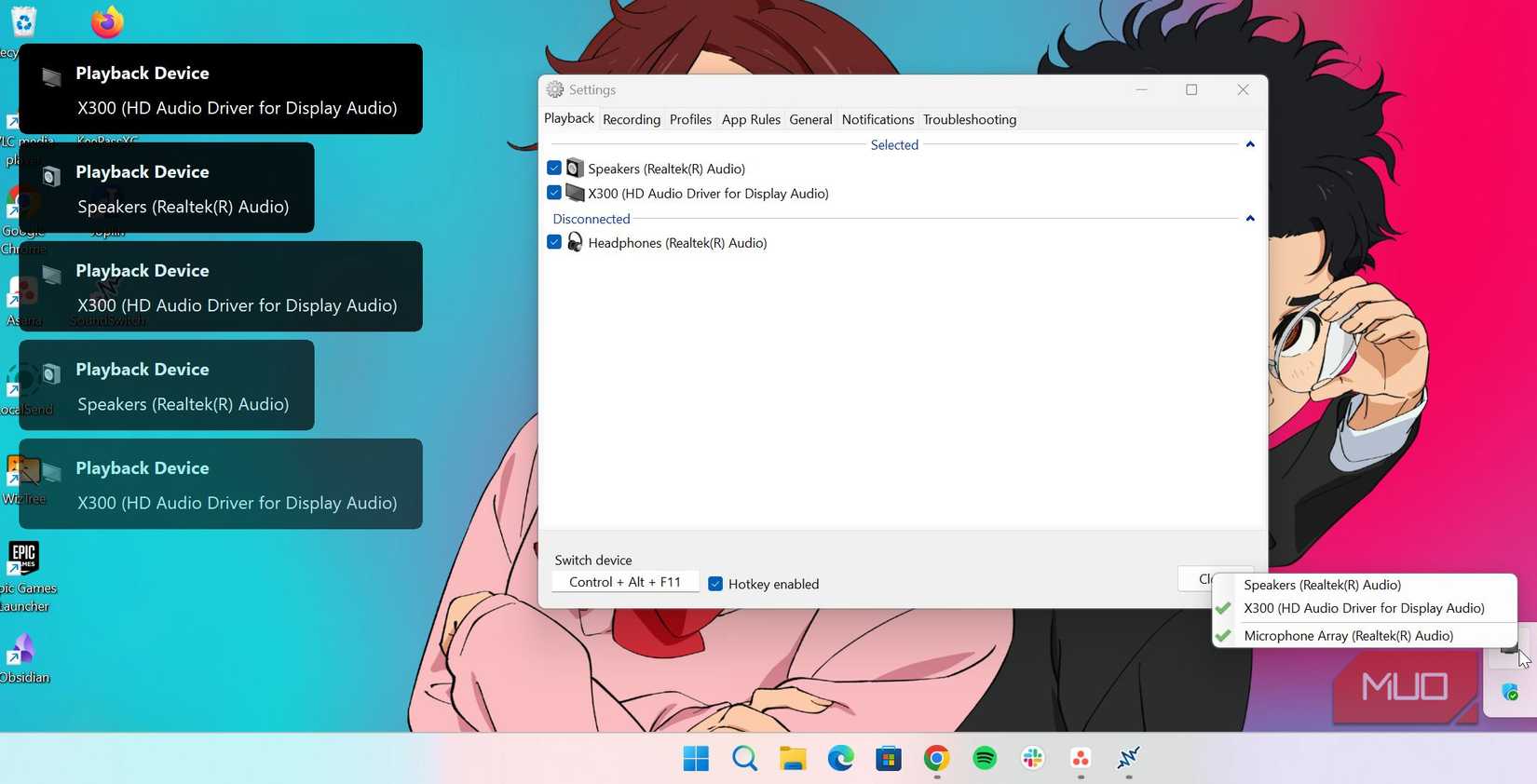Toggle Headphones (Realtek(R) Audio) checkbox
The image size is (1537, 784).
(x=554, y=242)
